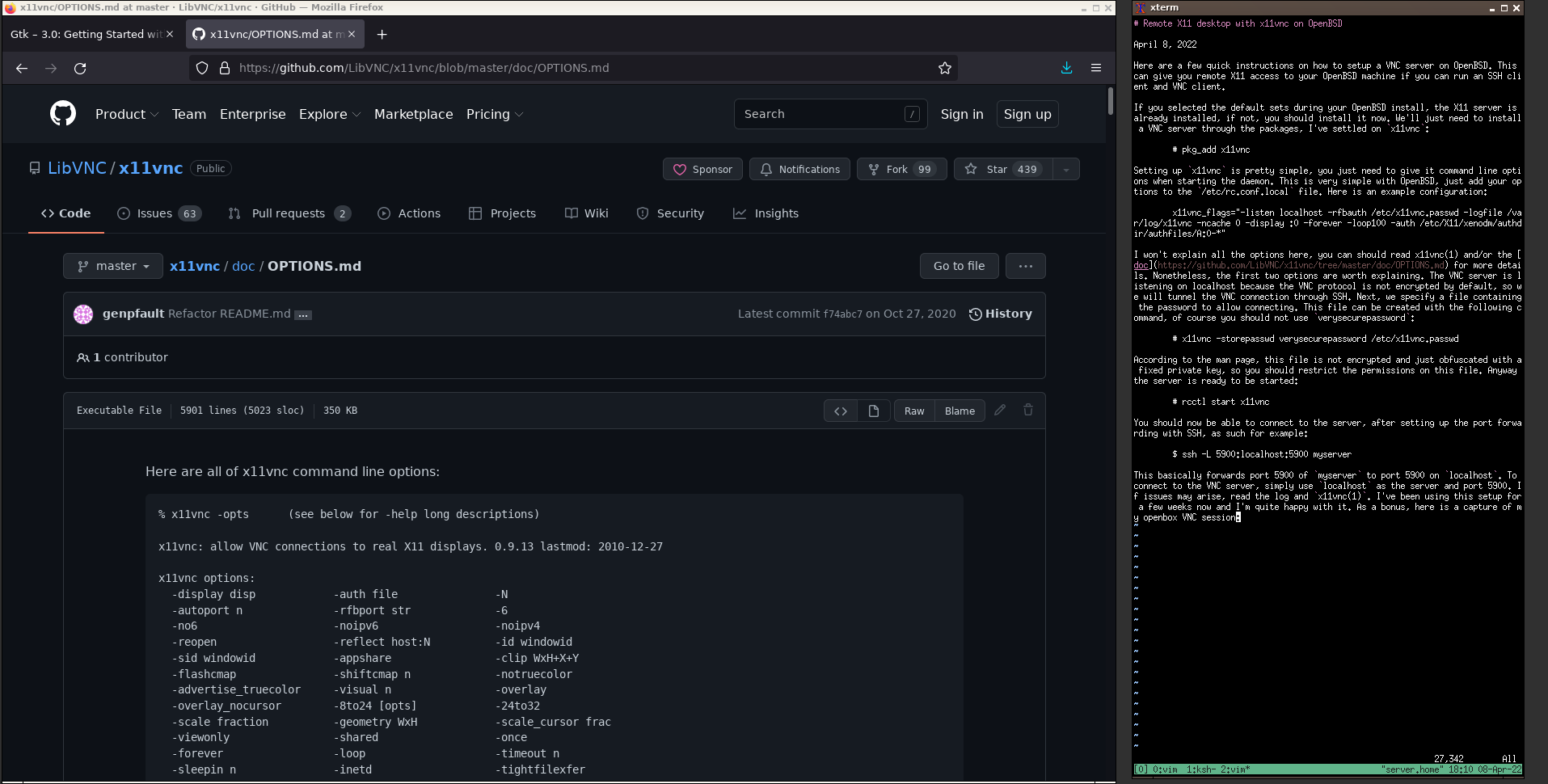Click the pencil edit file icon
The height and width of the screenshot is (784, 1548).
pos(1000,410)
